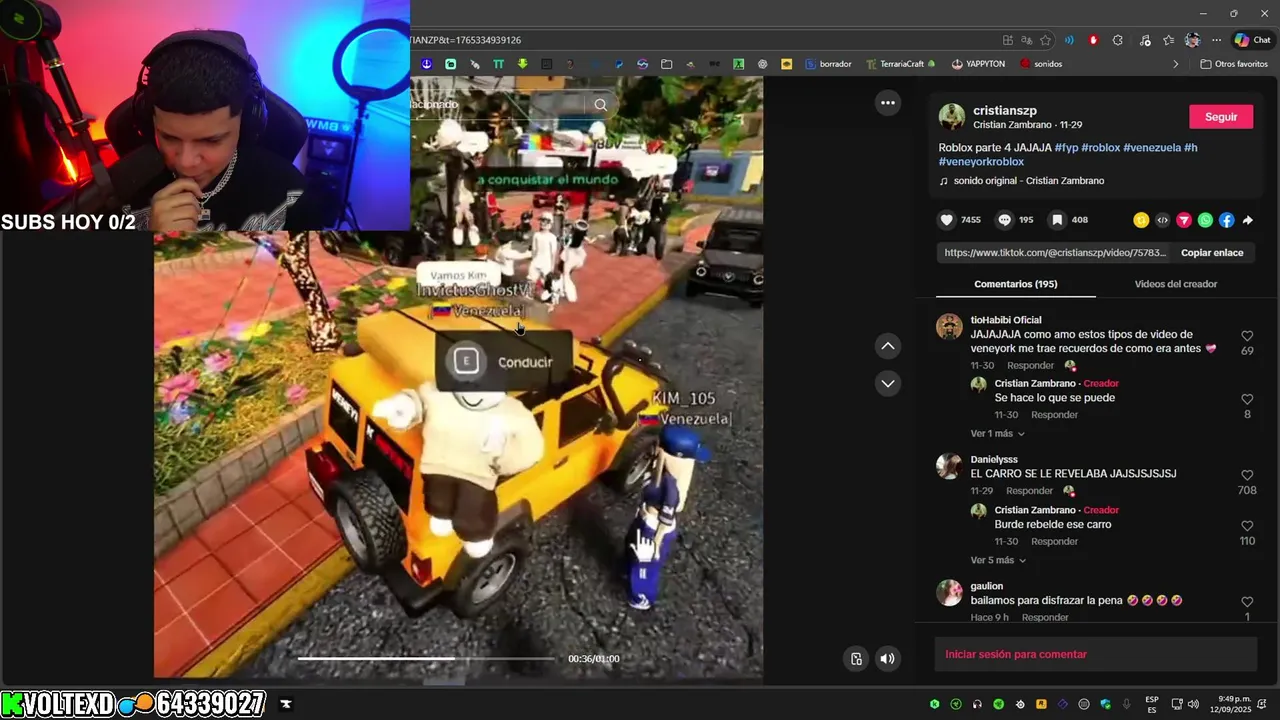Open the cristianszp username link
The width and height of the screenshot is (1280, 720).
[x=1004, y=111]
